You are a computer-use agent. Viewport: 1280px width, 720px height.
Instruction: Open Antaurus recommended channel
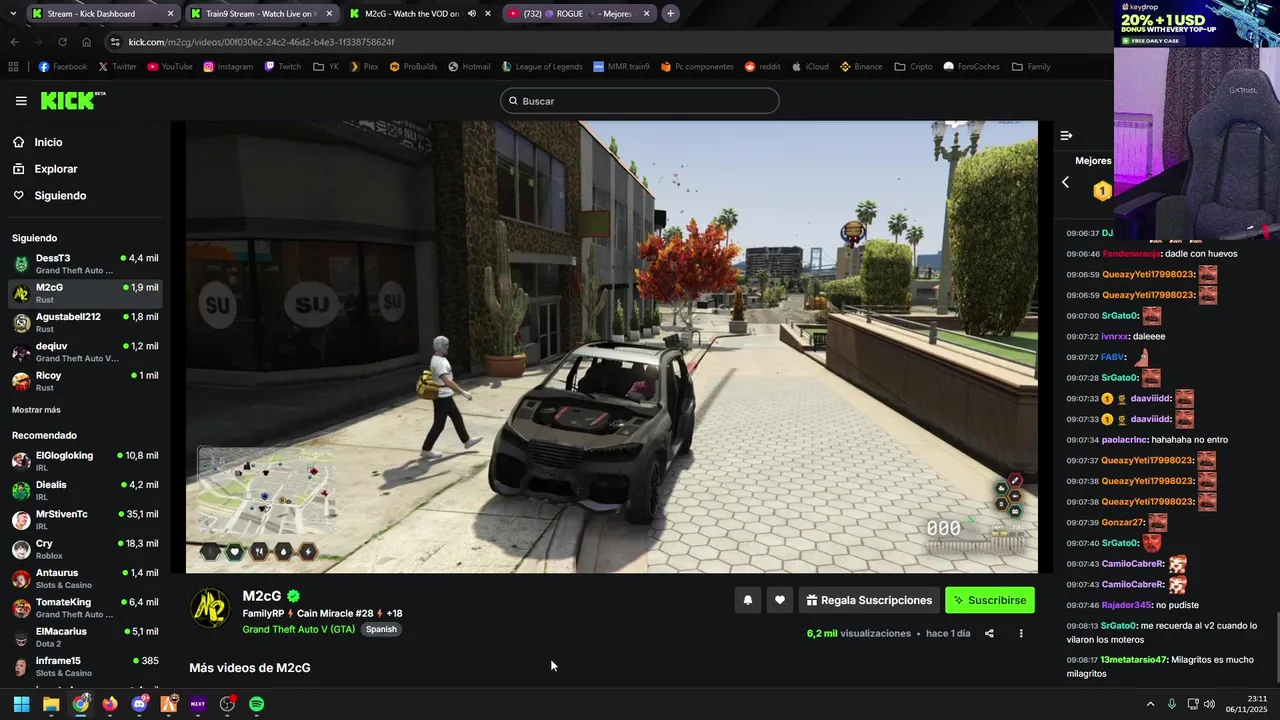[85, 578]
